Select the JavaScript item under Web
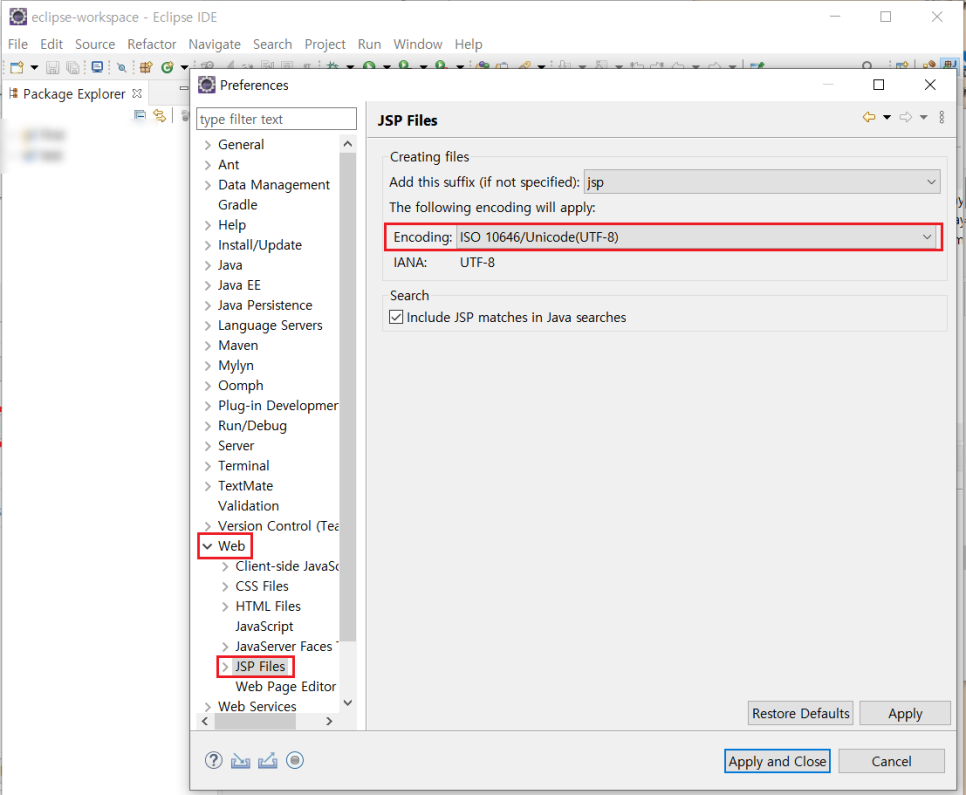The width and height of the screenshot is (966, 795). click(264, 627)
